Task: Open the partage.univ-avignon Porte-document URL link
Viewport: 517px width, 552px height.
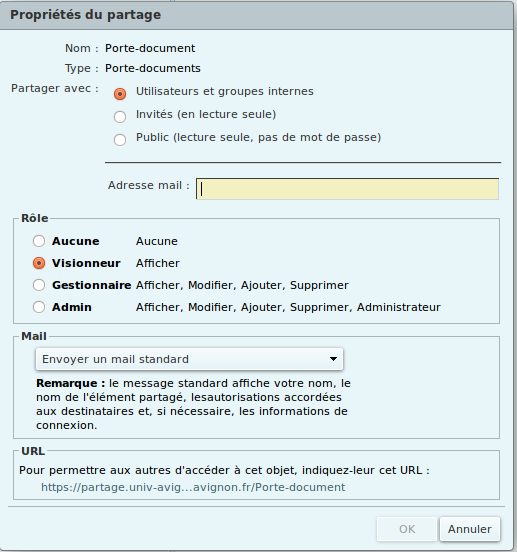Action: click(193, 487)
